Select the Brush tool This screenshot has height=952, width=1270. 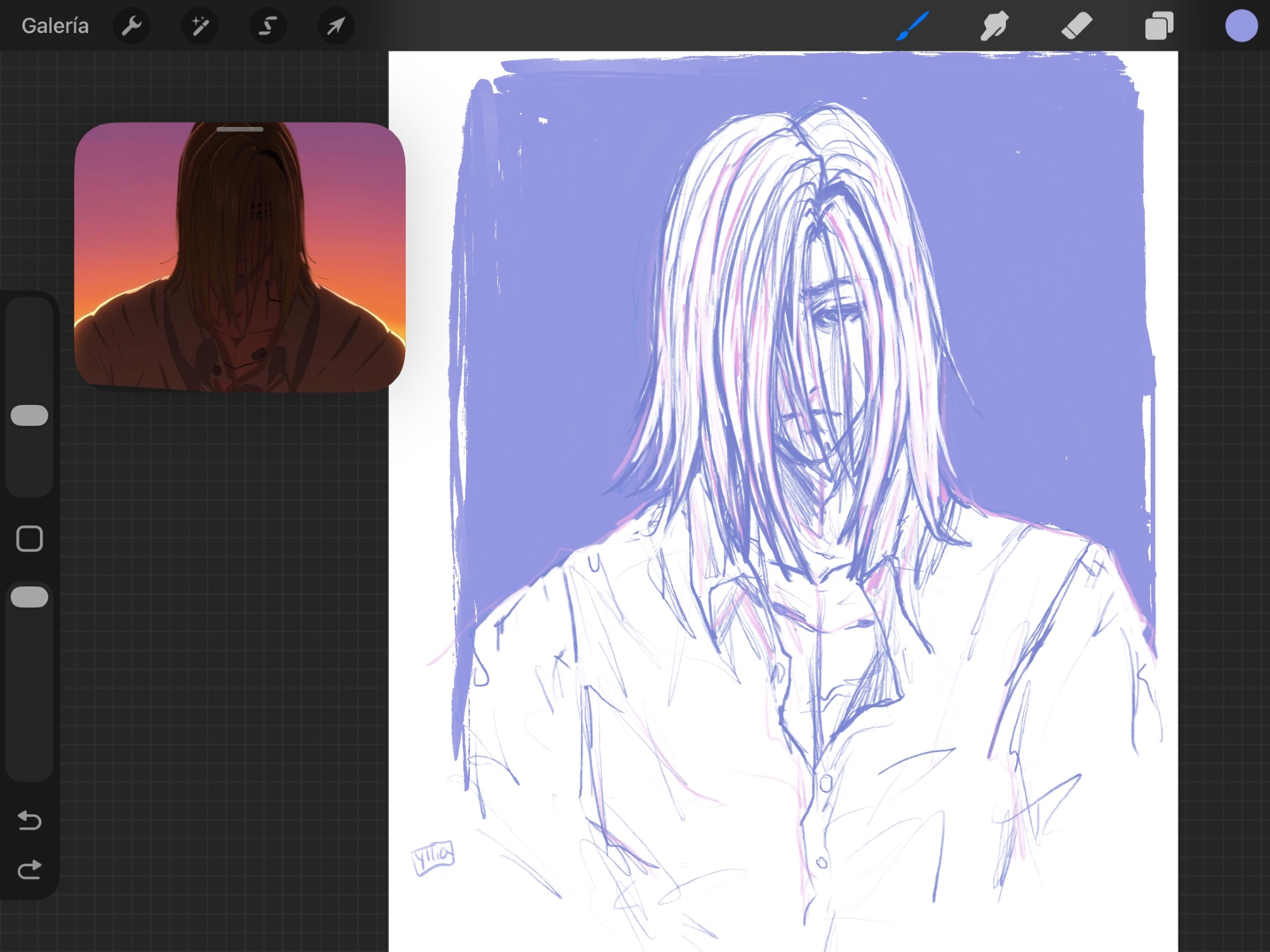[x=912, y=26]
